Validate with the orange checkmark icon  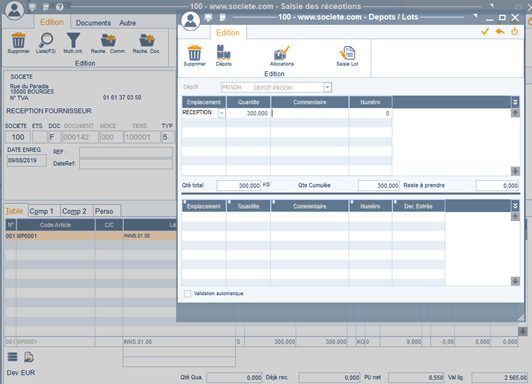[485, 32]
